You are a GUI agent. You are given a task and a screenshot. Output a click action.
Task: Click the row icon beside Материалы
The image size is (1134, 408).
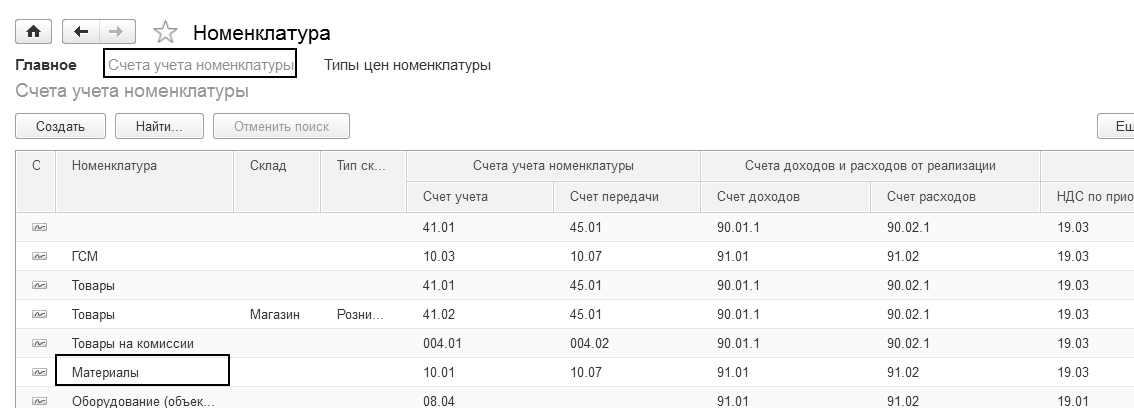tap(39, 372)
